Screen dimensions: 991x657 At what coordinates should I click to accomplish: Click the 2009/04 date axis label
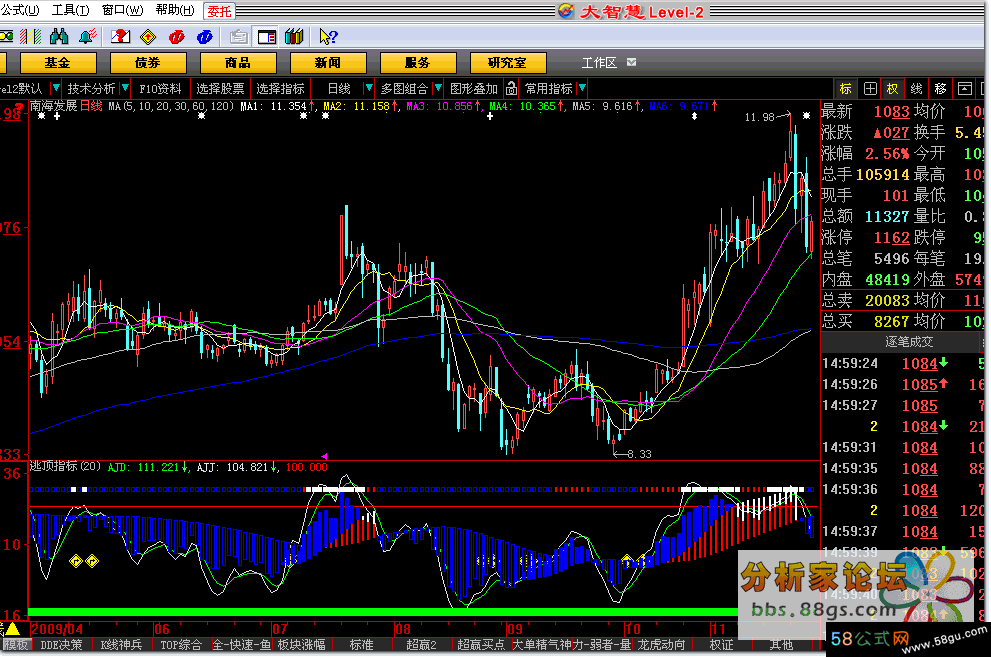click(x=57, y=629)
